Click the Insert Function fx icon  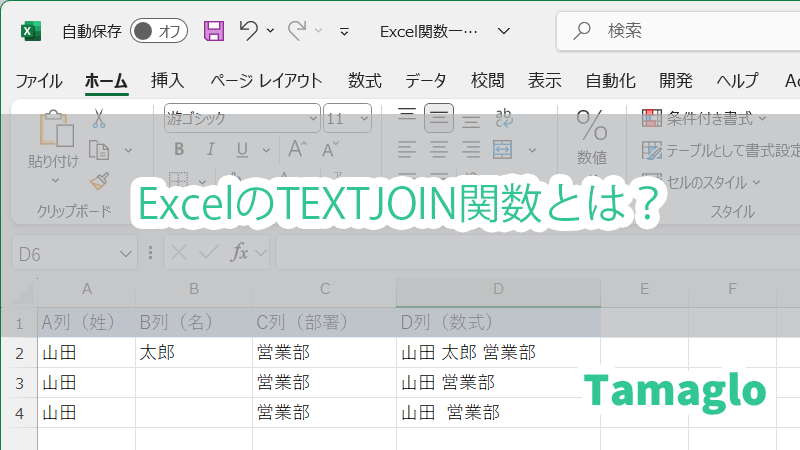(240, 253)
